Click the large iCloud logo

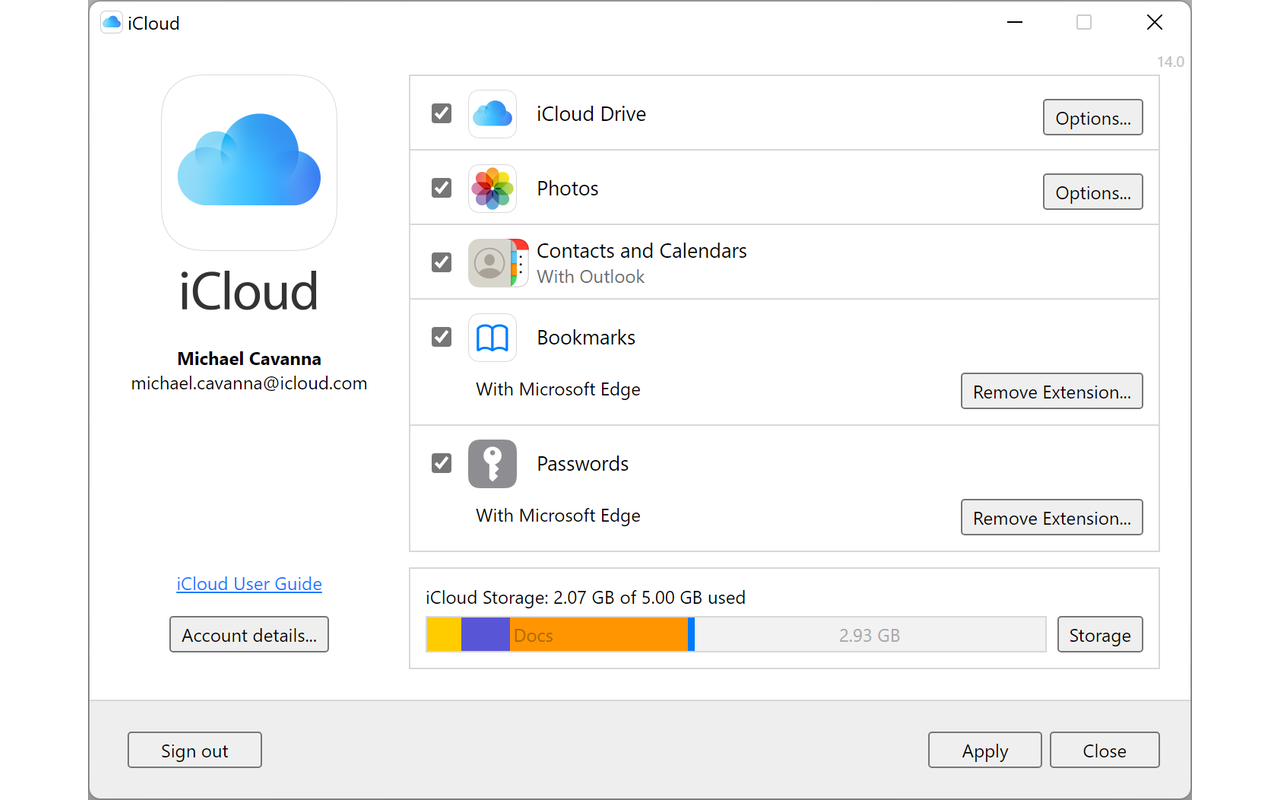click(249, 162)
